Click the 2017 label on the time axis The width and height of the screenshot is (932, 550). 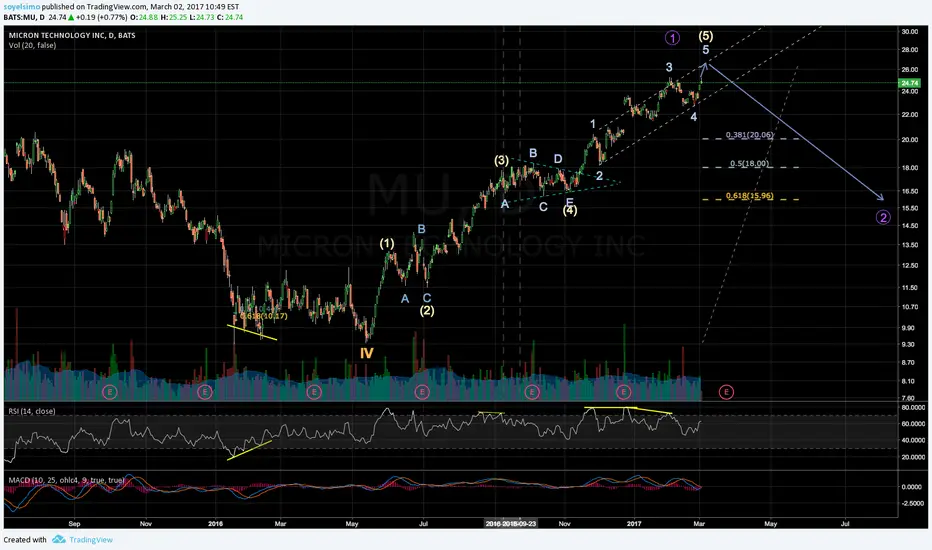(x=634, y=524)
